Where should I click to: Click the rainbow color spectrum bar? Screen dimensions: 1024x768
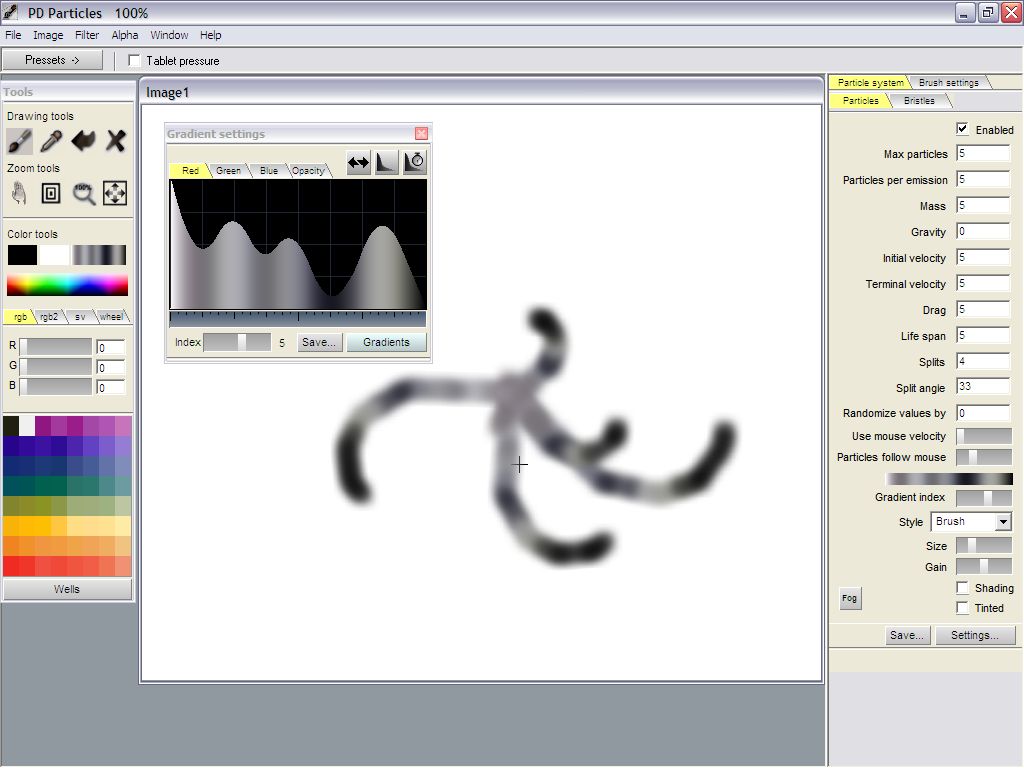click(x=67, y=285)
